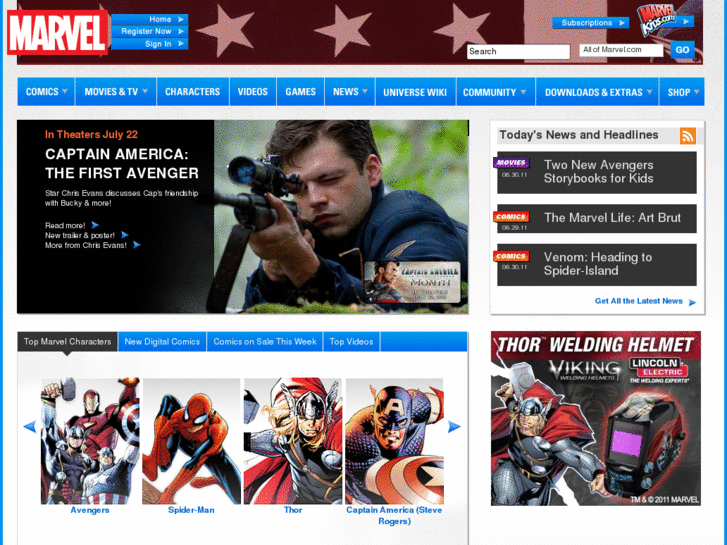Open Universe Wiki
This screenshot has height=545, width=727.
415,92
